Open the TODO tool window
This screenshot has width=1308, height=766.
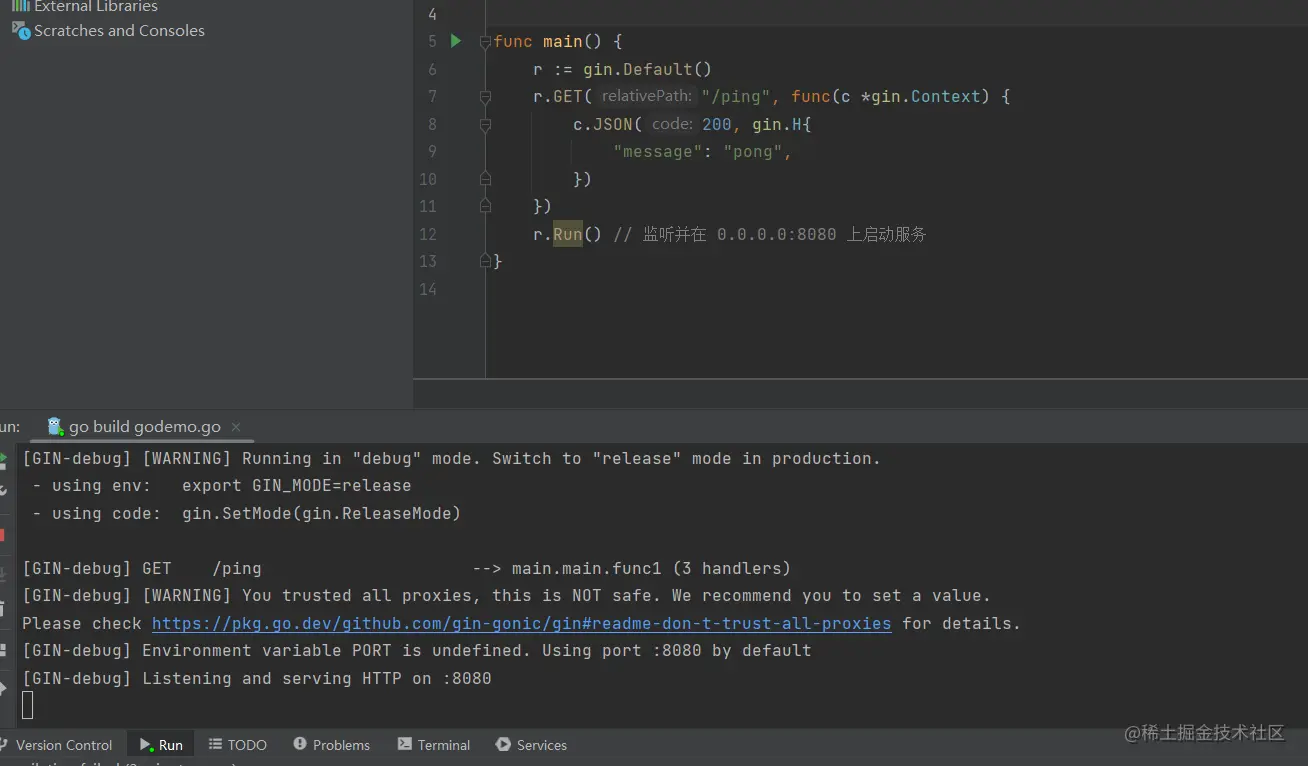238,745
